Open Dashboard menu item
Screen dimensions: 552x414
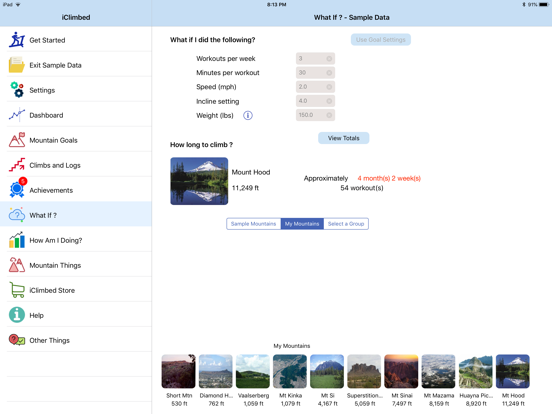[x=76, y=115]
